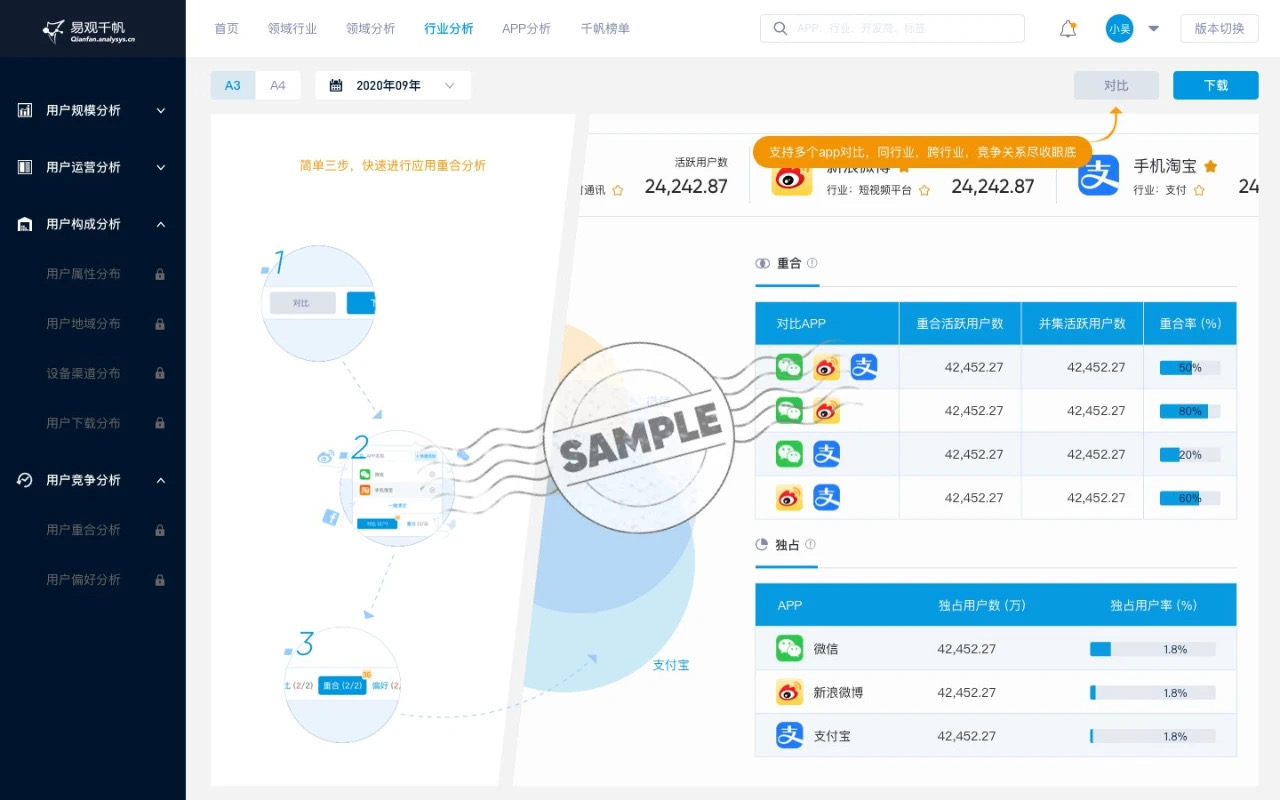Viewport: 1280px width, 800px height.
Task: Click the 微信 1.8% exclusive rate bar
Action: pos(1153,649)
